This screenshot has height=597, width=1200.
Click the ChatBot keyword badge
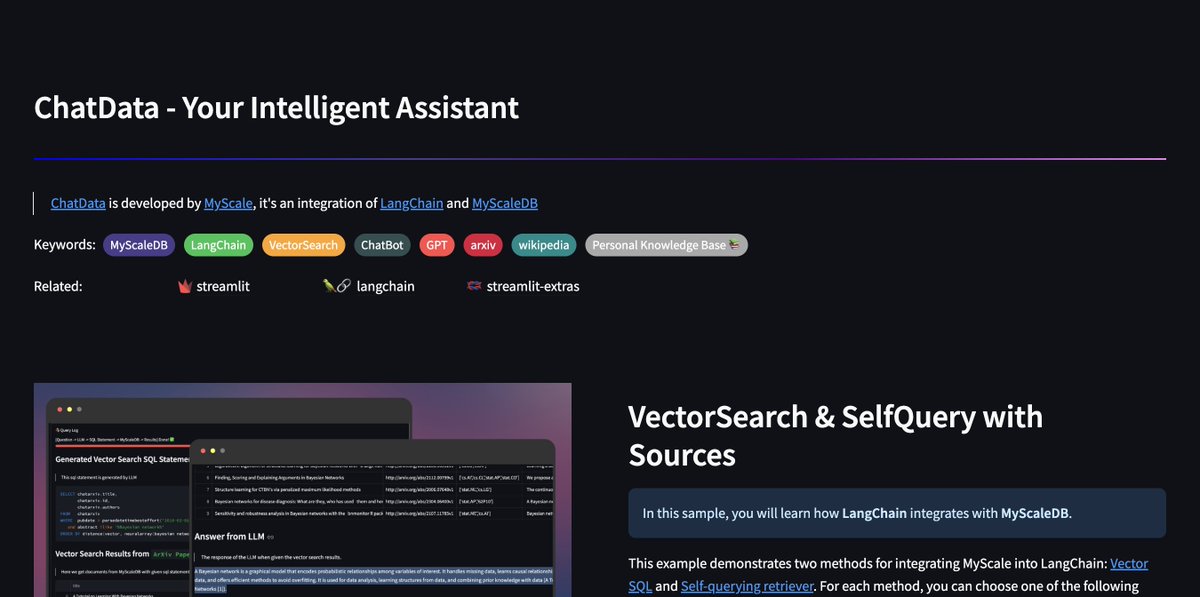coord(382,245)
